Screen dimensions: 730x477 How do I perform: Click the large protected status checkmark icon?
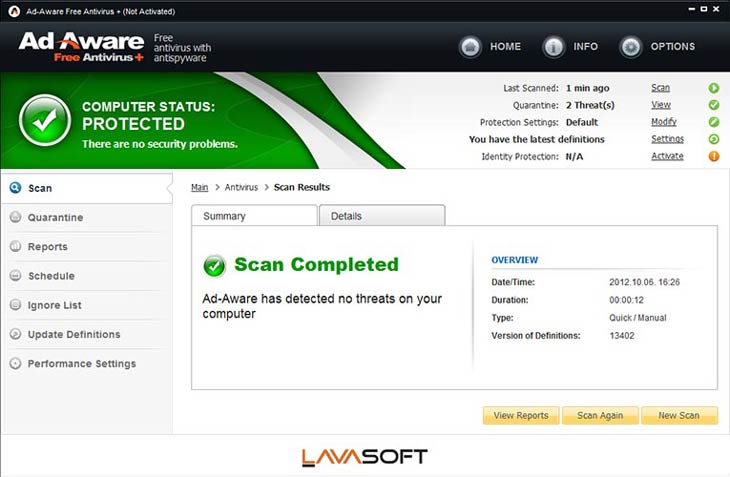45,121
